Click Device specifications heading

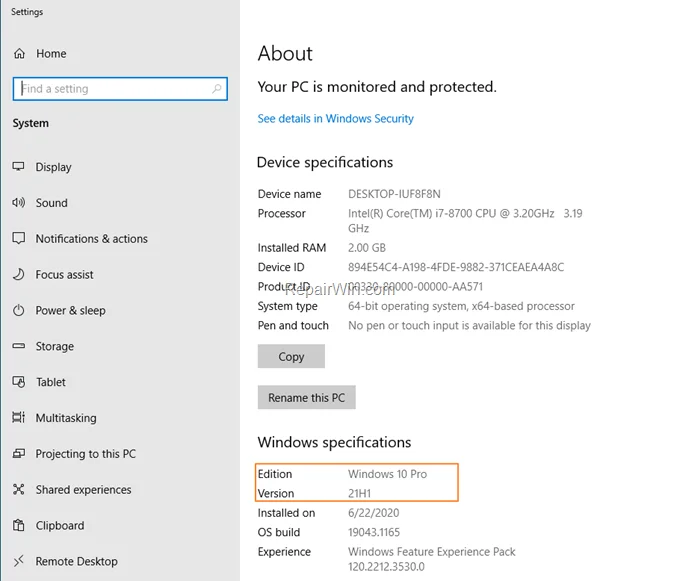coord(325,162)
